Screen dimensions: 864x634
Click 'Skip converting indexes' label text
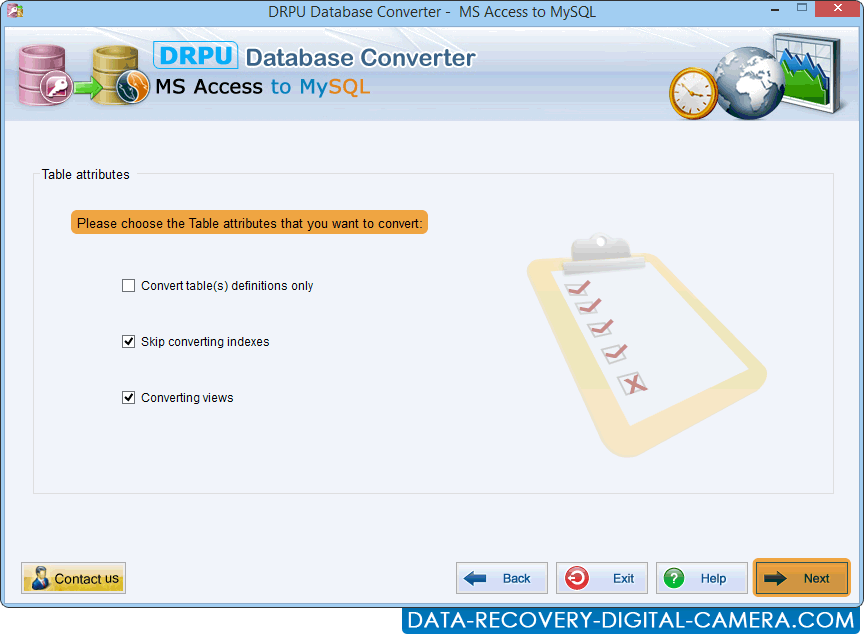[205, 342]
